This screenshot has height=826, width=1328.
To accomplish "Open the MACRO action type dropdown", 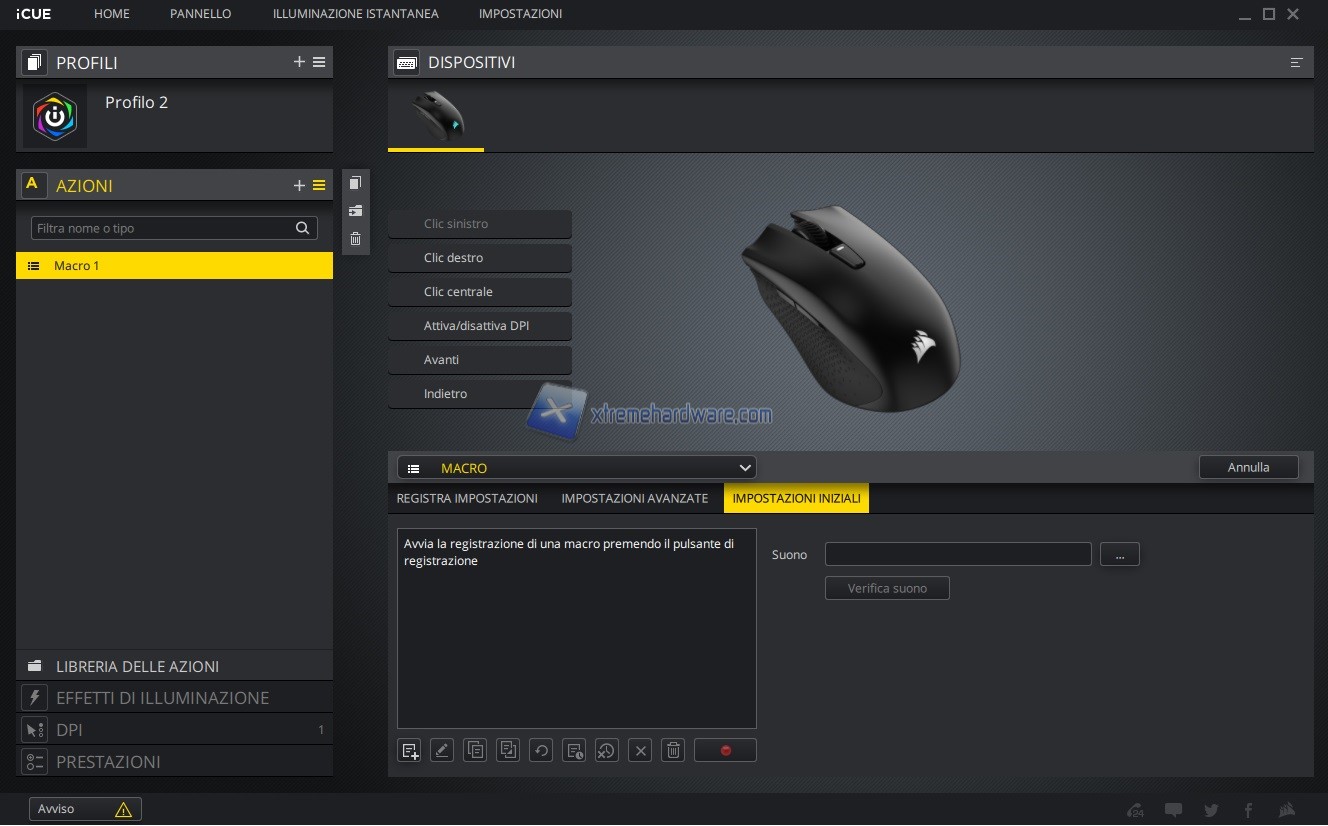I will (x=577, y=468).
